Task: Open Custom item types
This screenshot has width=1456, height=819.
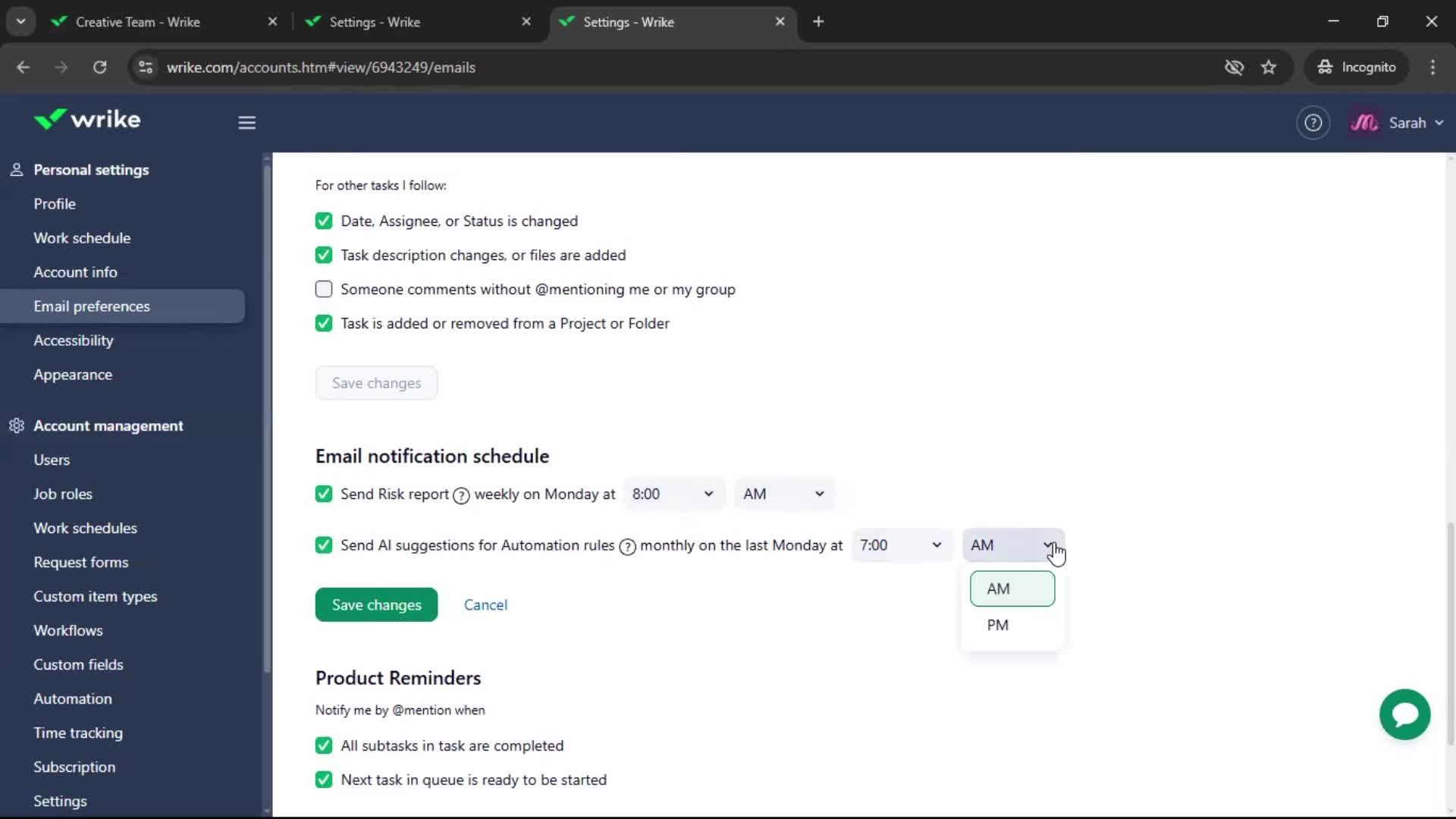Action: pyautogui.click(x=96, y=596)
